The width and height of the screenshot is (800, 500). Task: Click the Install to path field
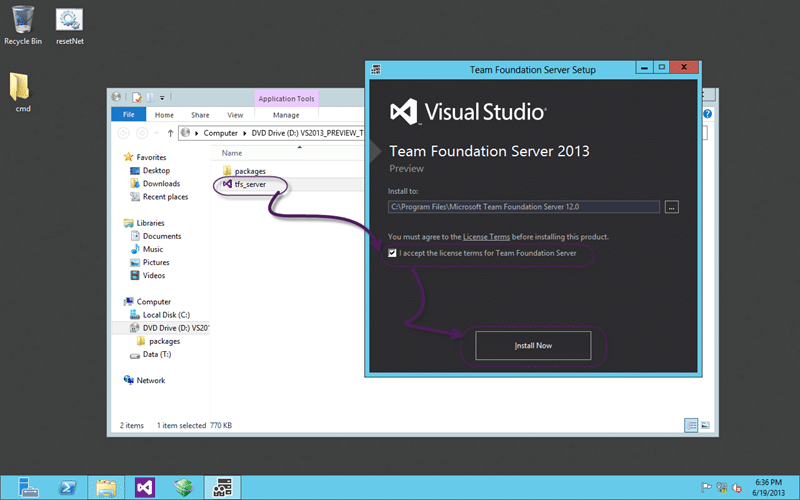(523, 207)
